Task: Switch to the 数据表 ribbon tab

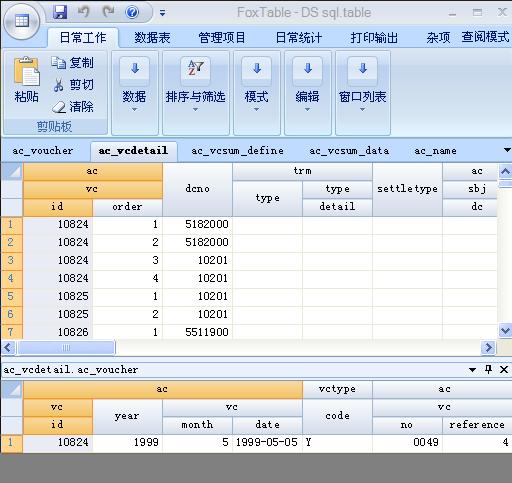Action: click(152, 37)
